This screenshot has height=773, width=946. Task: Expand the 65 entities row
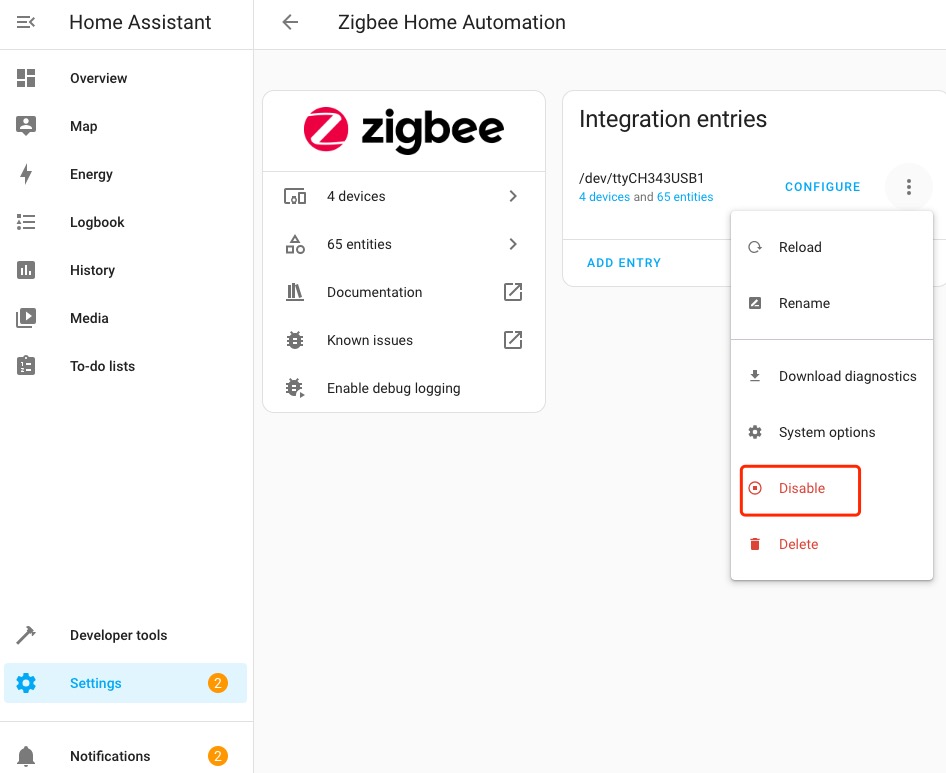(x=512, y=244)
